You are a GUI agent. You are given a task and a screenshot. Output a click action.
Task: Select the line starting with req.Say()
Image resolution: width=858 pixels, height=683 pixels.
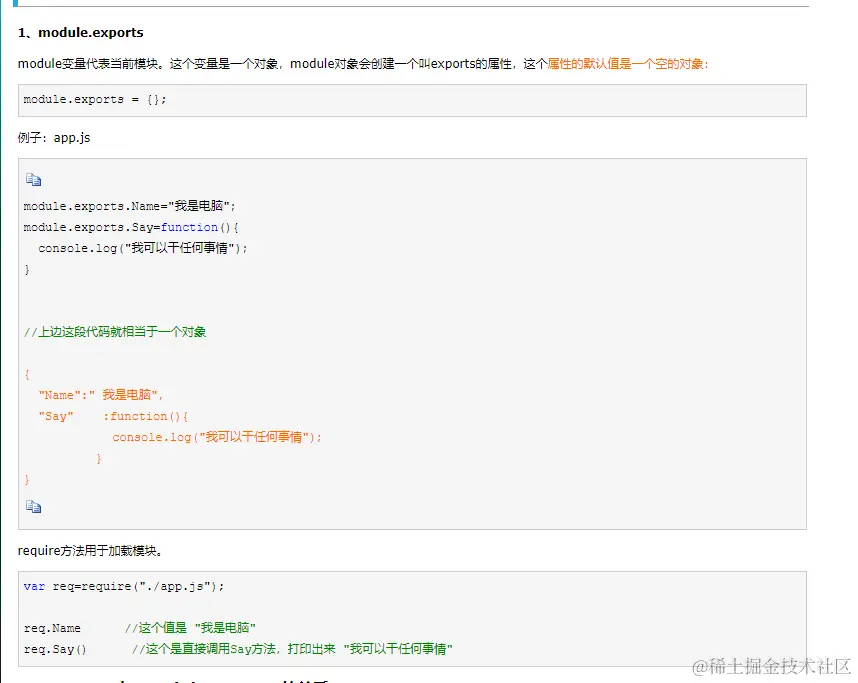coord(238,649)
